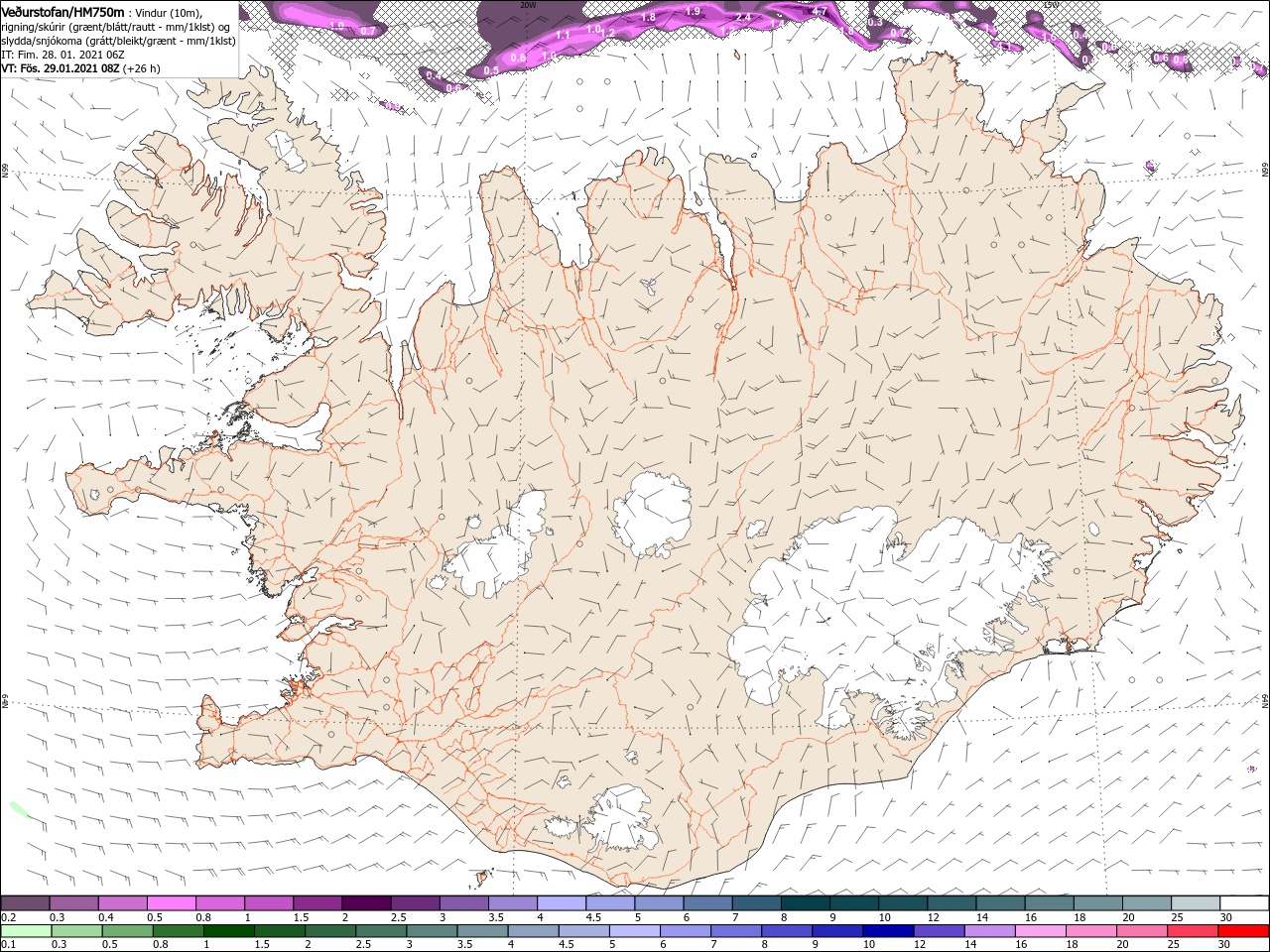Pick pale grey top-row swatch between 25 and 30
The height and width of the screenshot is (952, 1270).
click(x=1197, y=902)
